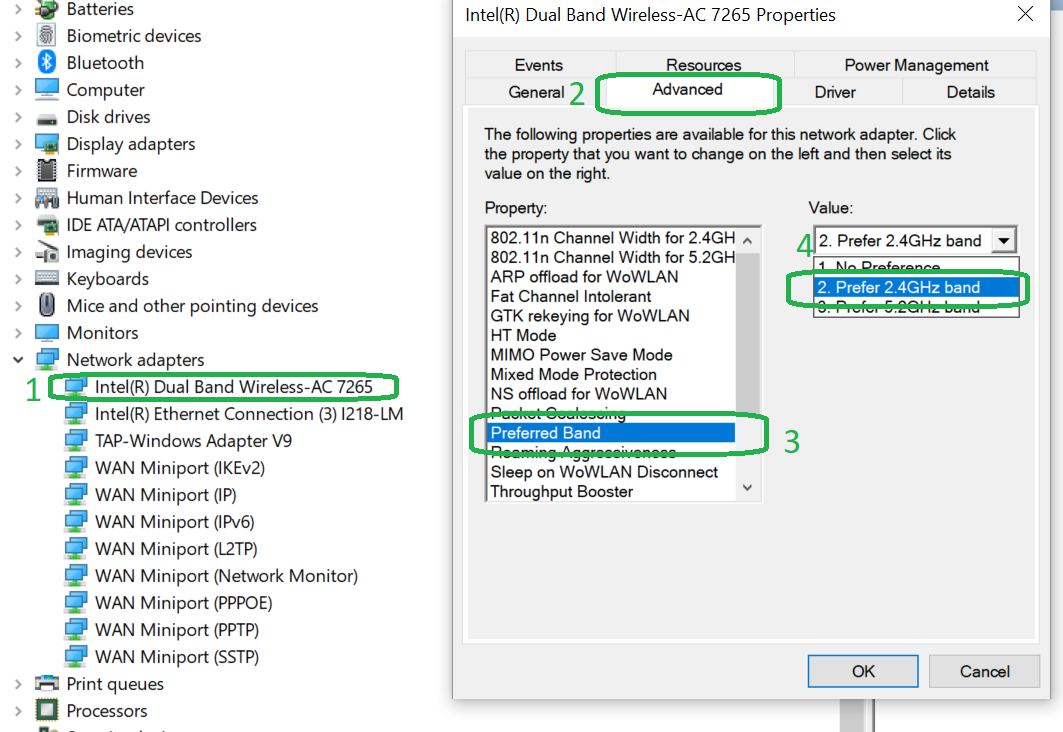Viewport: 1063px width, 732px height.
Task: Click the Cancel button
Action: pyautogui.click(x=984, y=671)
